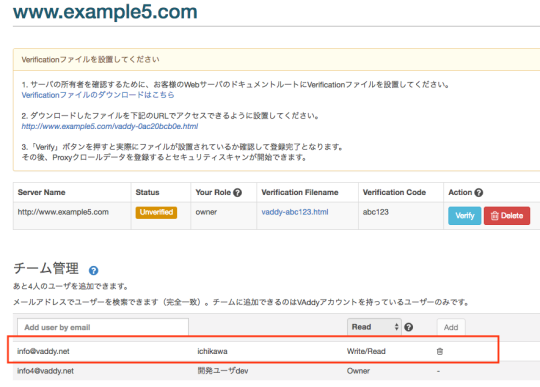Open the help icon beside Read dropdown
The width and height of the screenshot is (540, 387).
[408, 327]
